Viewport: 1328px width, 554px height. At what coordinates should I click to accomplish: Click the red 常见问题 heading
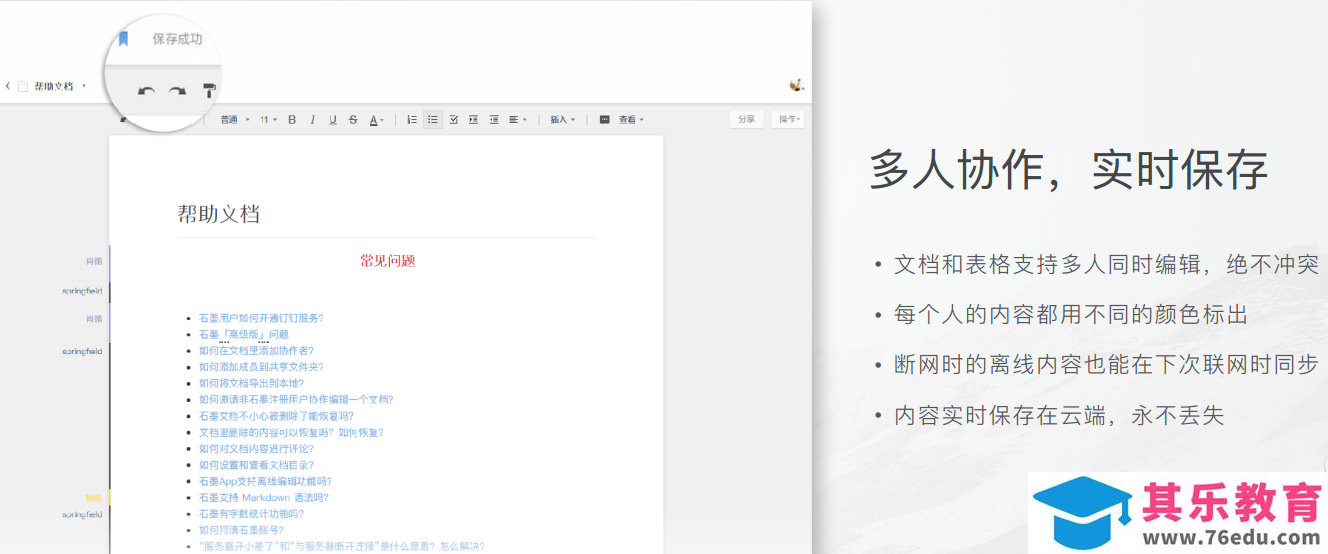pos(388,261)
